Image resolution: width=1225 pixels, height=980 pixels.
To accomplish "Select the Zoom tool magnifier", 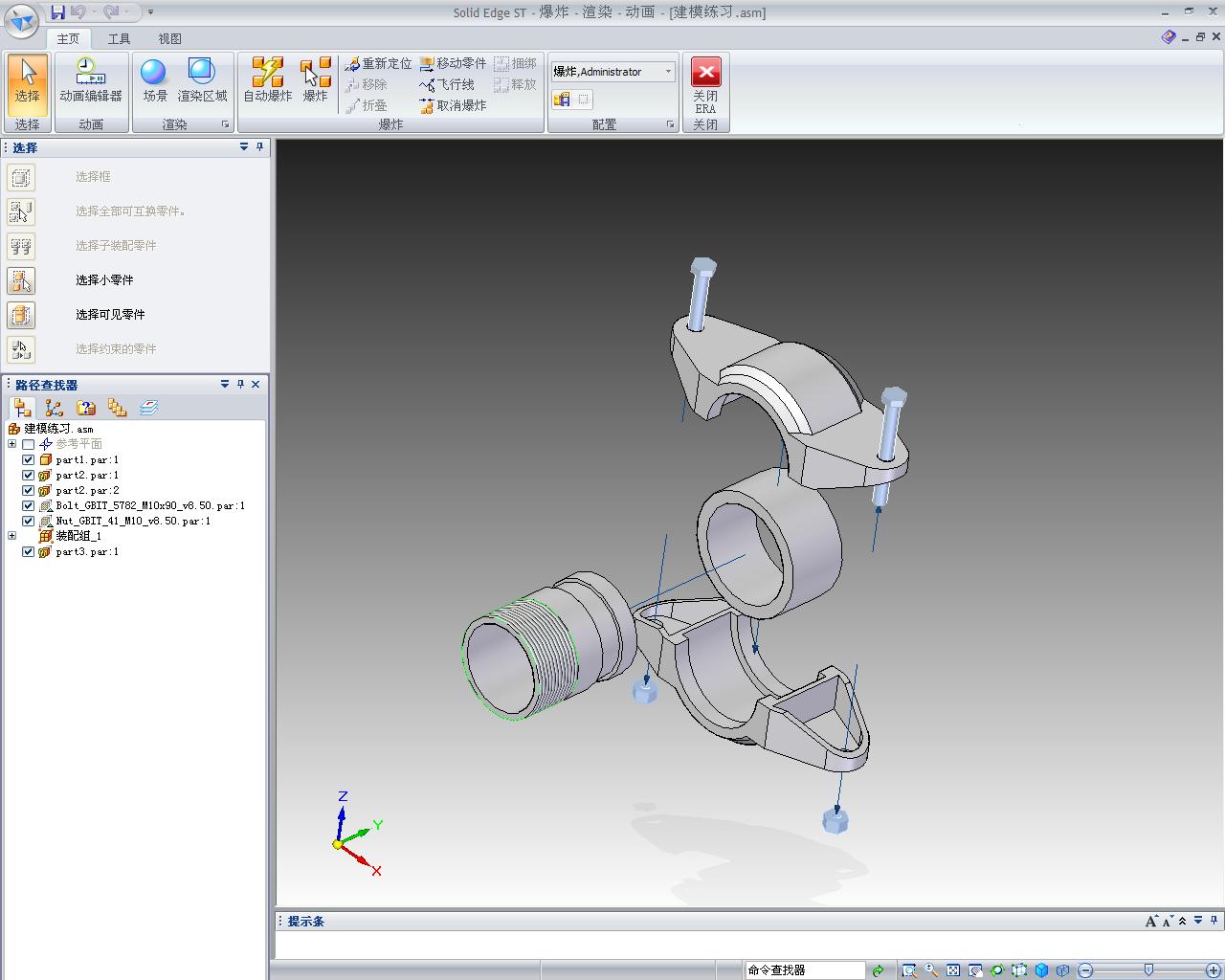I will pyautogui.click(x=931, y=970).
